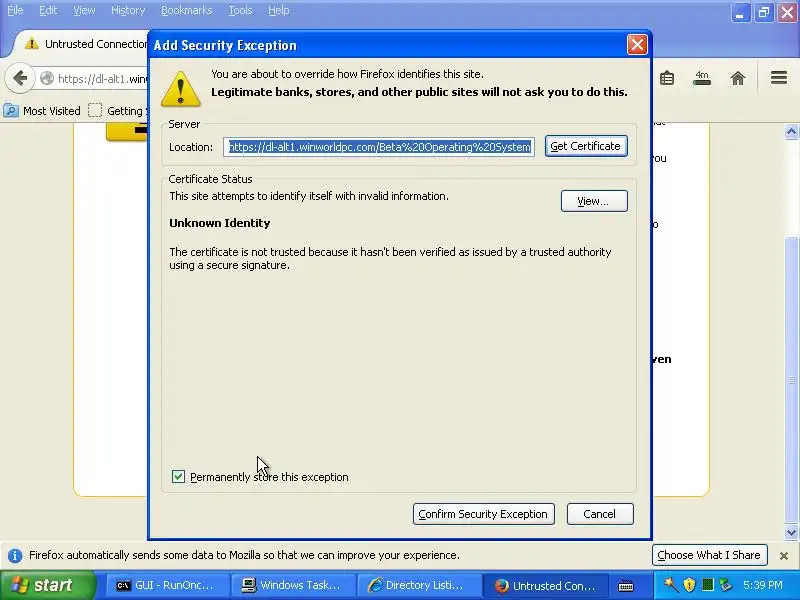Click Confirm Security Exception button
The height and width of the screenshot is (600, 800).
click(483, 514)
